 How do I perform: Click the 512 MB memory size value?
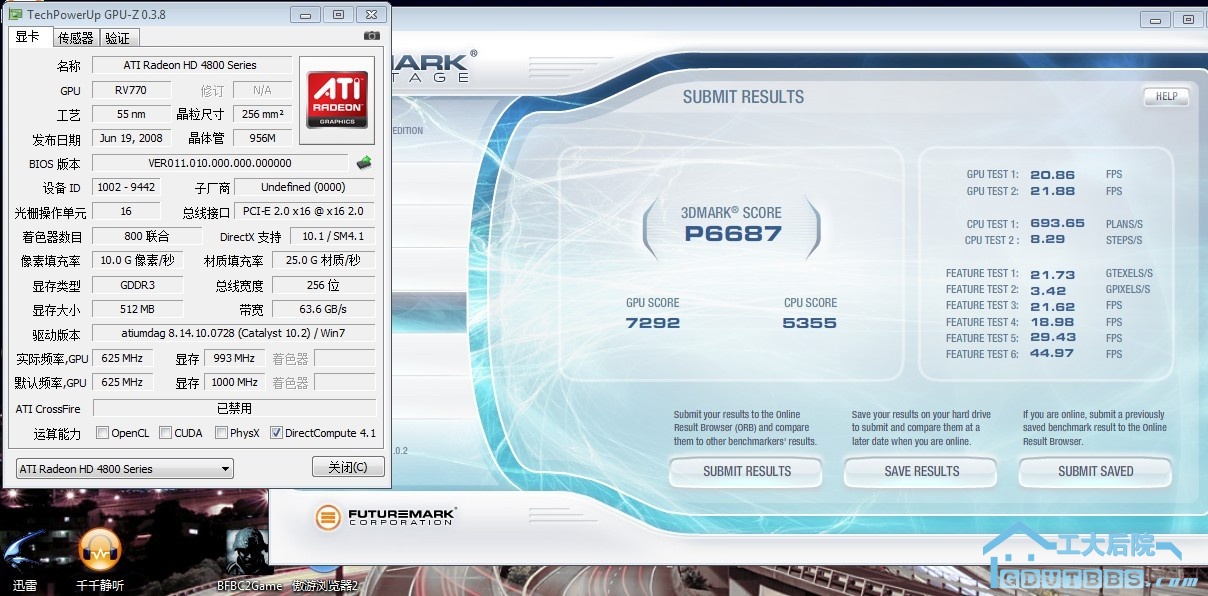tap(135, 309)
